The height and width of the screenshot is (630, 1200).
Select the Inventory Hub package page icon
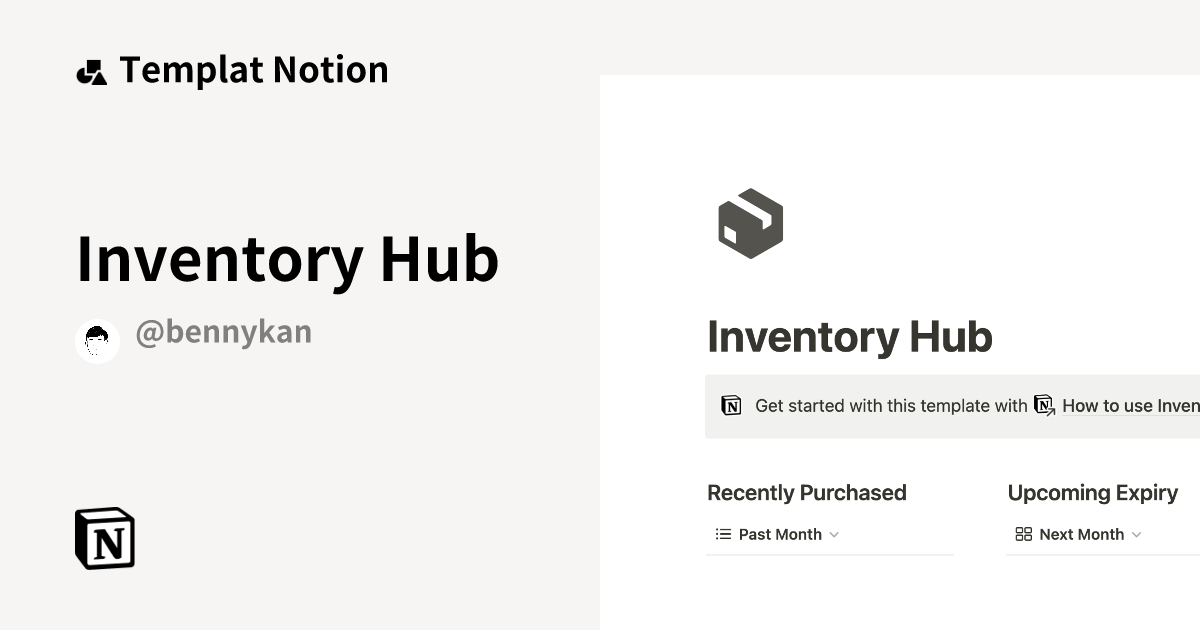click(x=750, y=223)
